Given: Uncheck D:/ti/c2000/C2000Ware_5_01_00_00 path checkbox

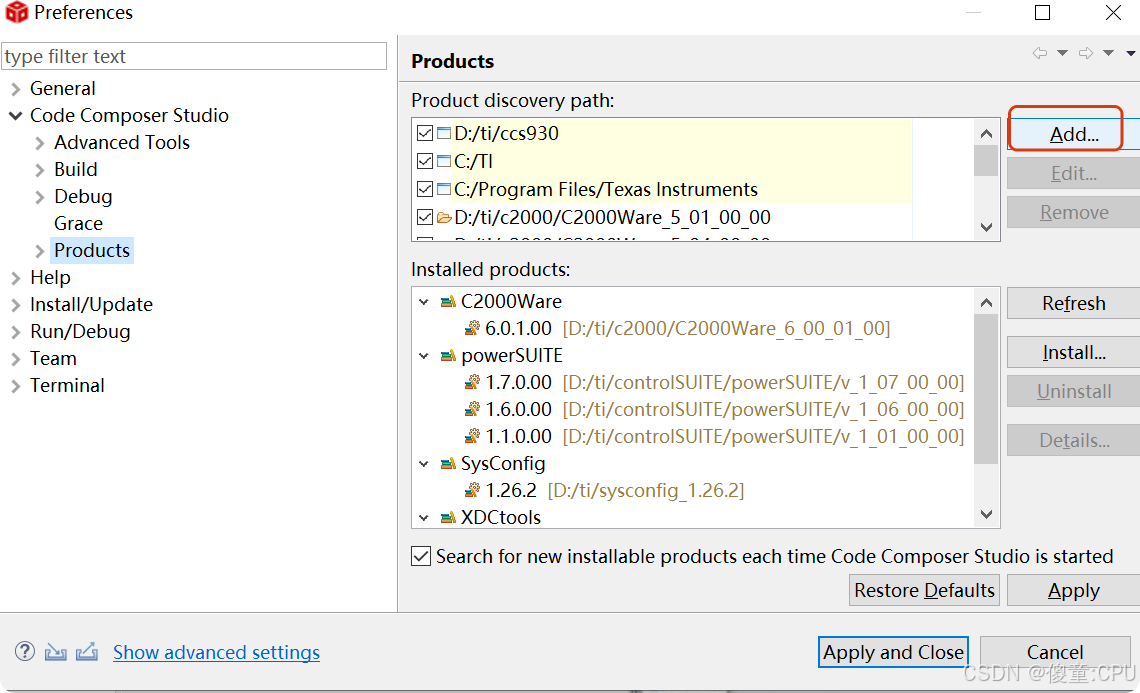Looking at the screenshot, I should (425, 217).
